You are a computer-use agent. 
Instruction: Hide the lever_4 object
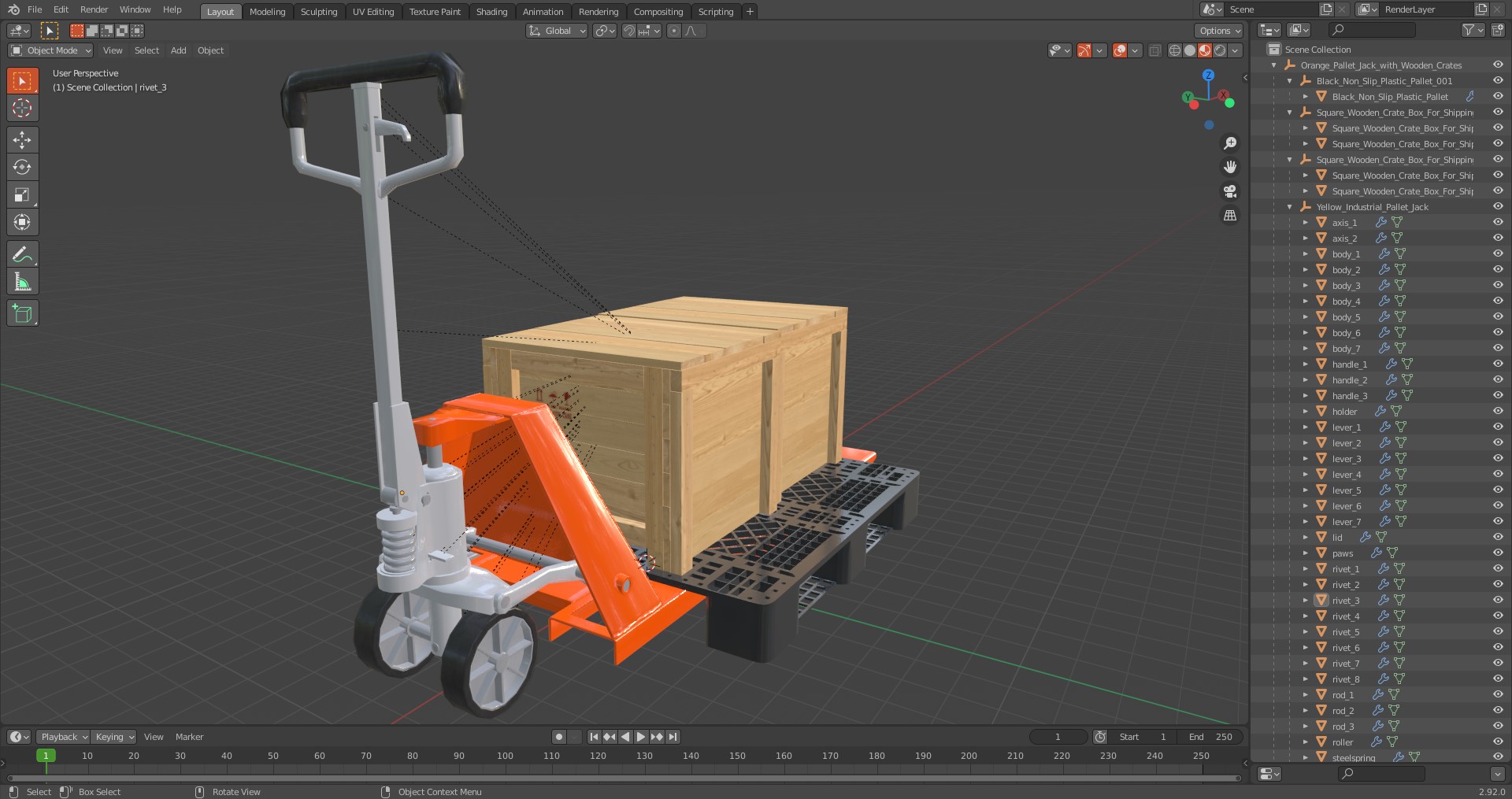click(1498, 474)
